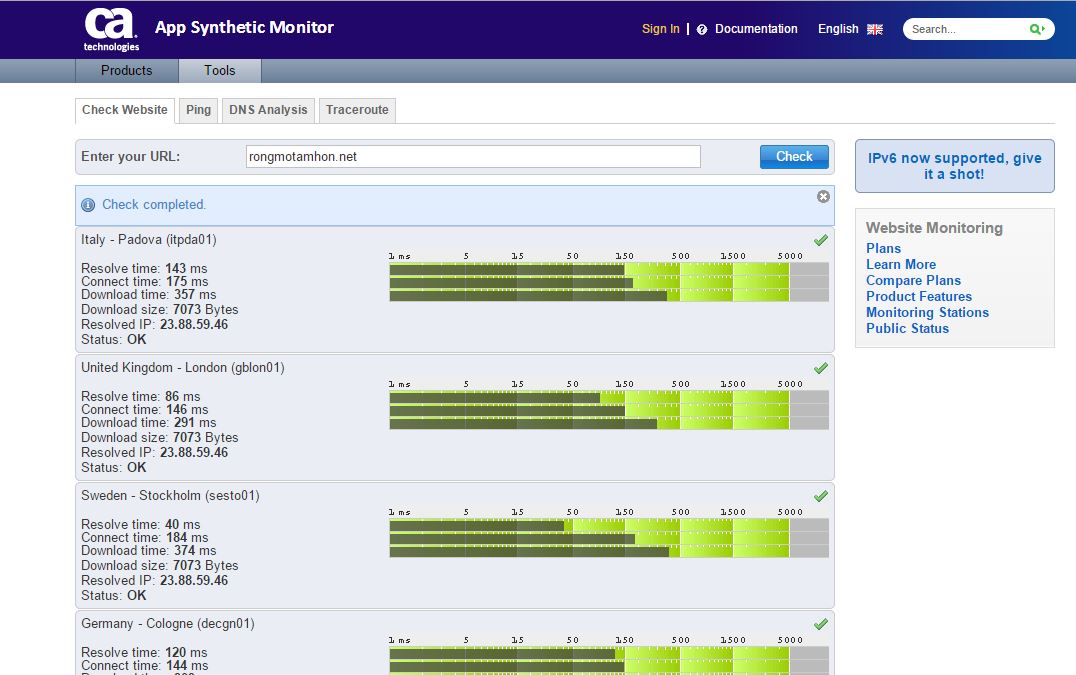
Task: Open the DNS Analysis tab
Action: tap(268, 110)
